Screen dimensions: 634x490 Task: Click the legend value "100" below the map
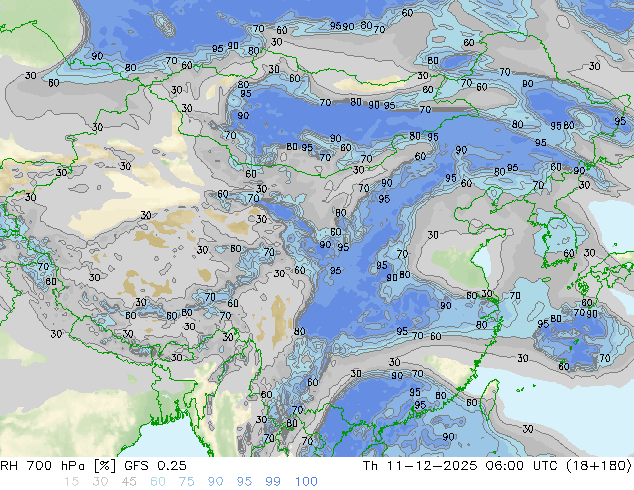pyautogui.click(x=306, y=482)
